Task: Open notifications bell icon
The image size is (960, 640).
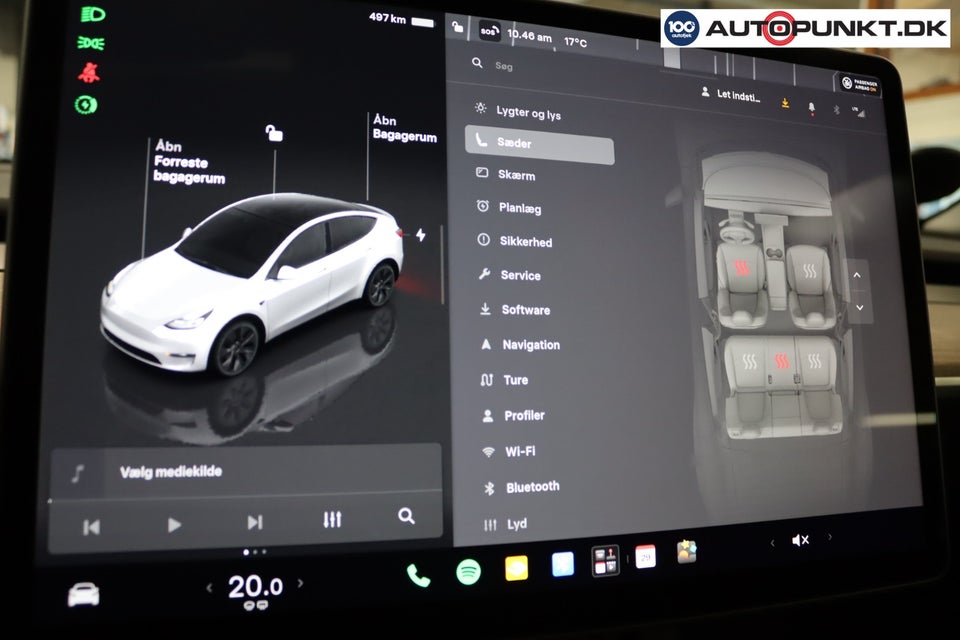Action: (811, 108)
